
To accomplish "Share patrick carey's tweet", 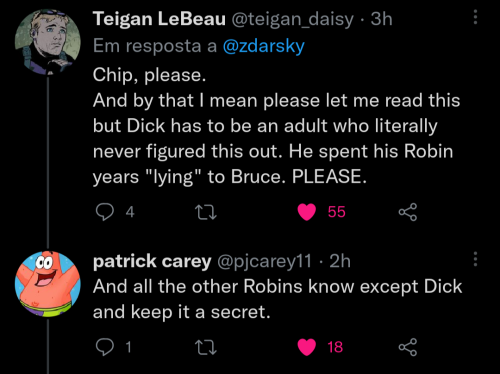I will [408, 347].
